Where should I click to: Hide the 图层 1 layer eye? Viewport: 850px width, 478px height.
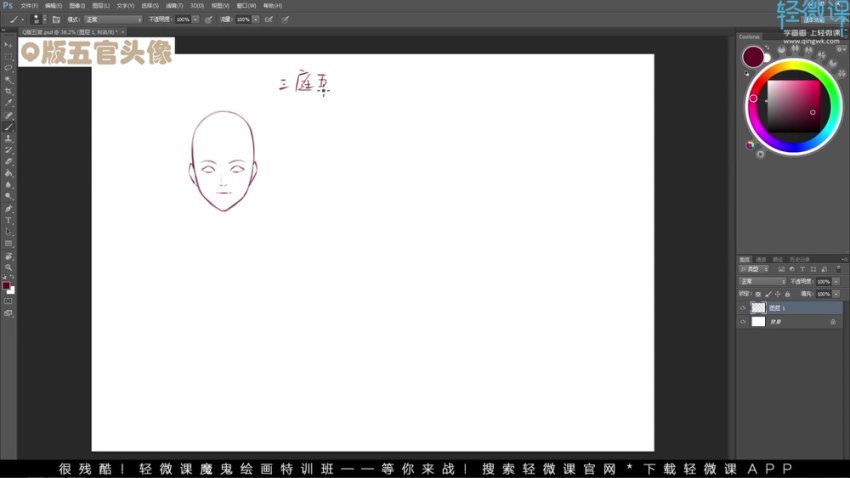click(743, 308)
